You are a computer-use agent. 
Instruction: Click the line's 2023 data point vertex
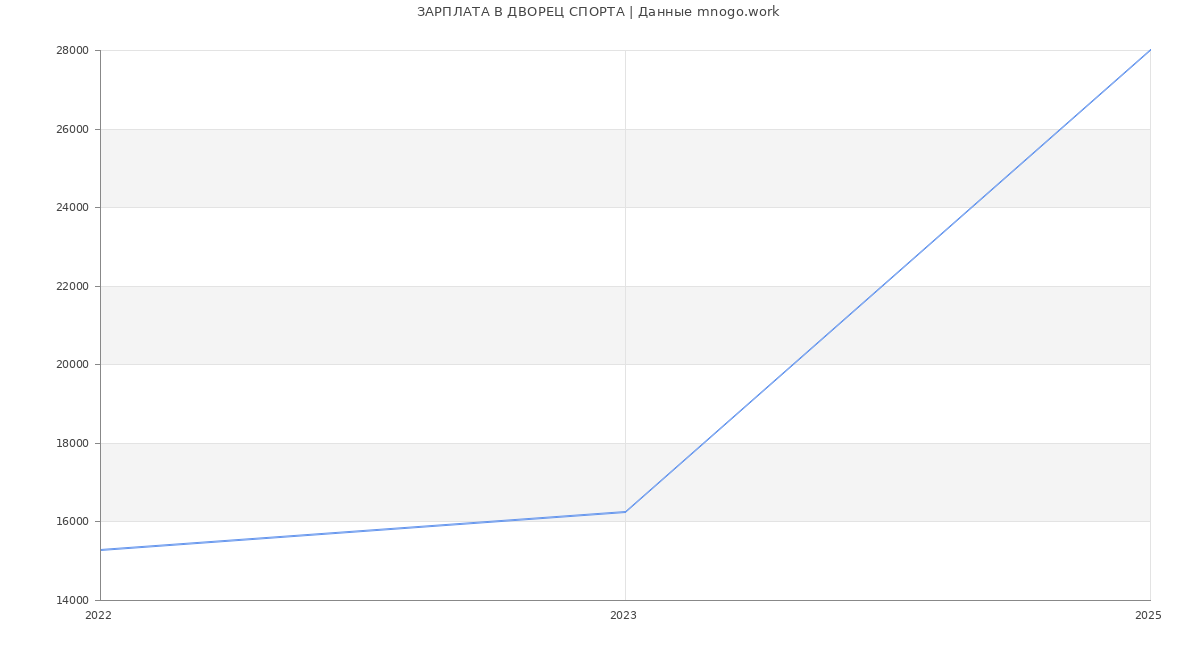pos(625,512)
